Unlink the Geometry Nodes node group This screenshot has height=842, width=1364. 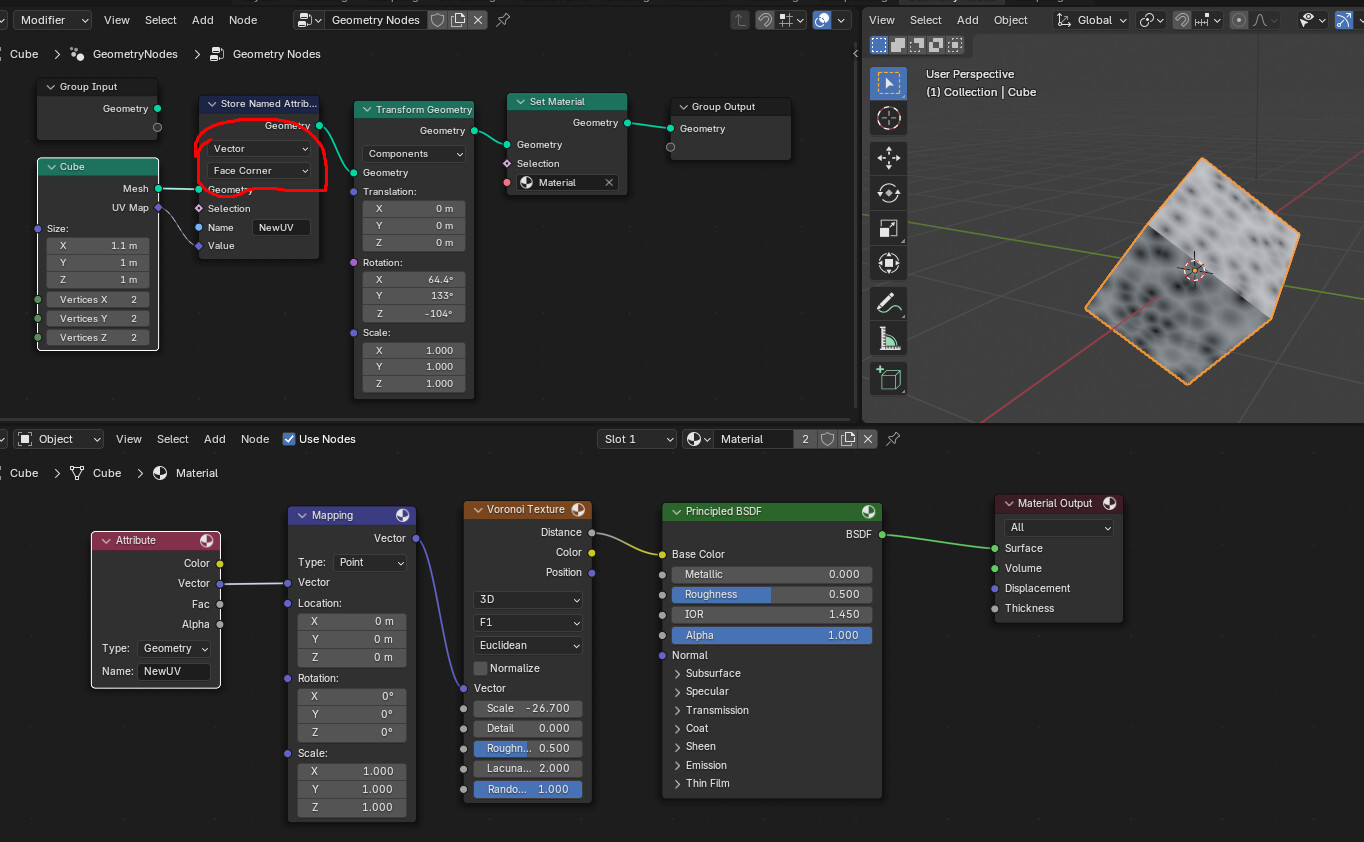478,20
